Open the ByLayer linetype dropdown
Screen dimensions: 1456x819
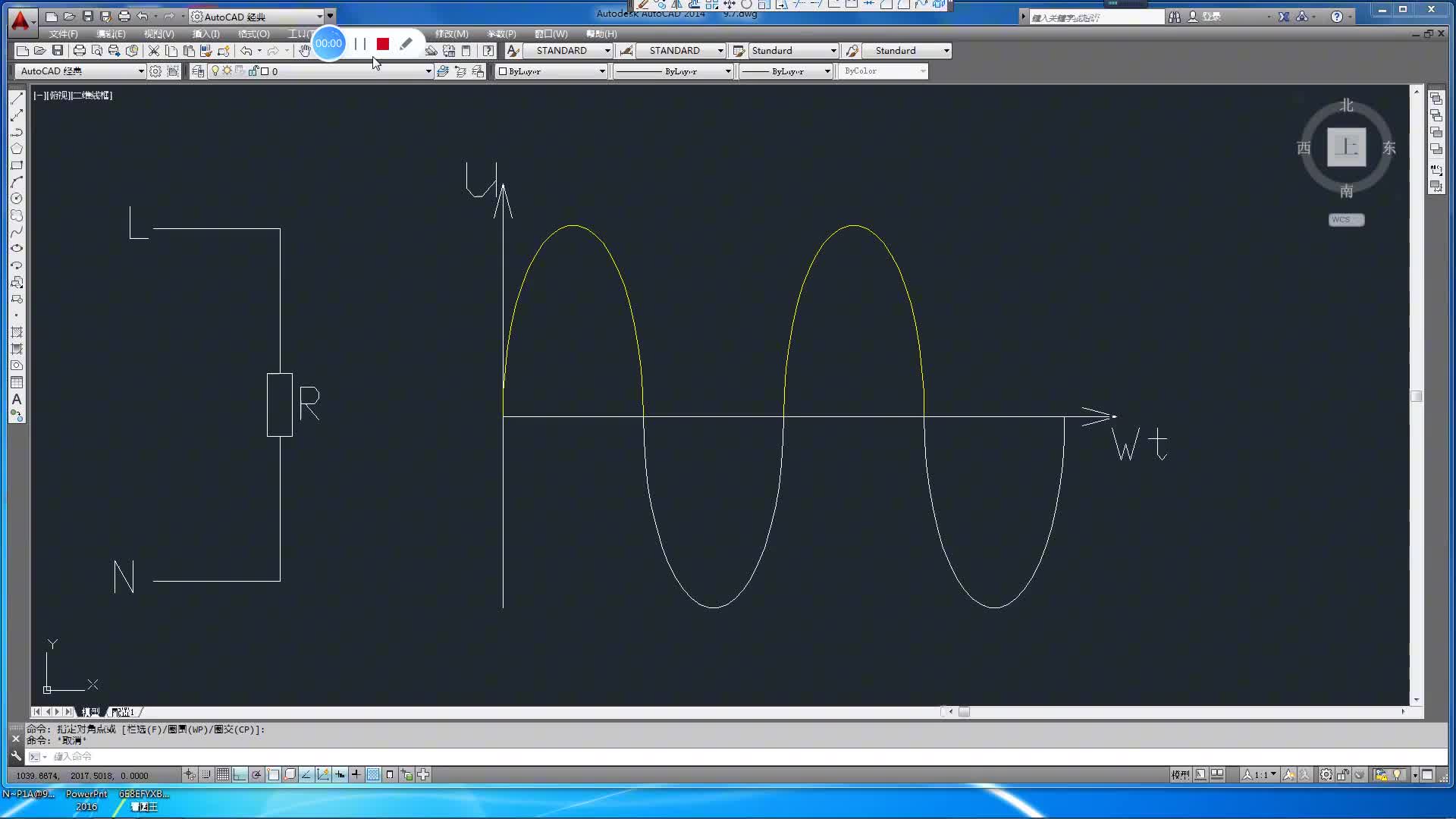click(x=728, y=71)
